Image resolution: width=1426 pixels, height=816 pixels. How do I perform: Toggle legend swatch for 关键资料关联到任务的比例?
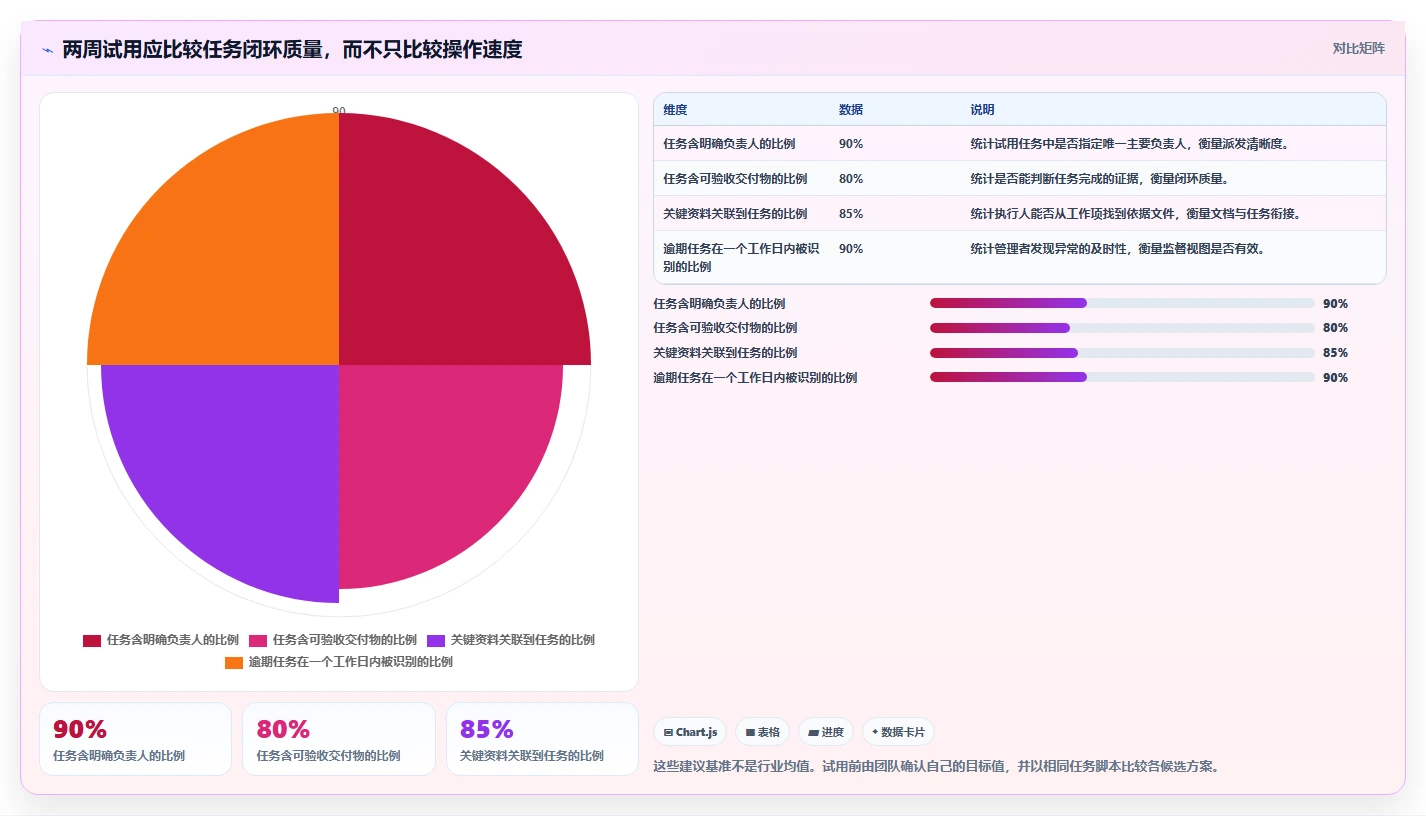pyautogui.click(x=436, y=640)
